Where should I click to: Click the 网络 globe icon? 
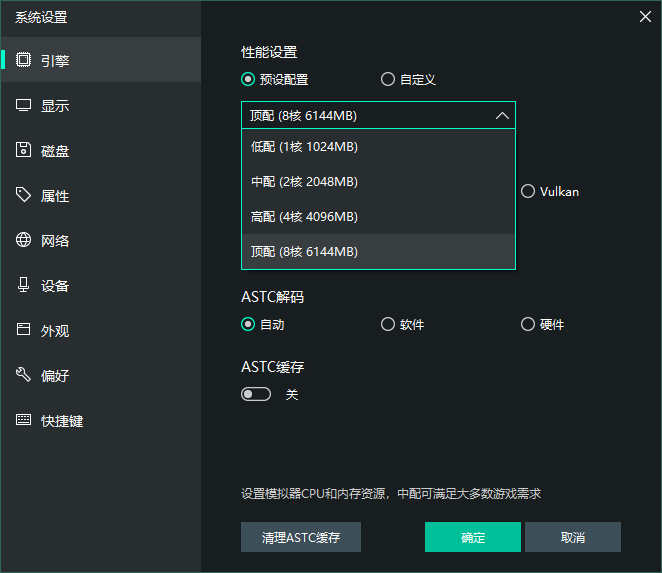tap(23, 240)
